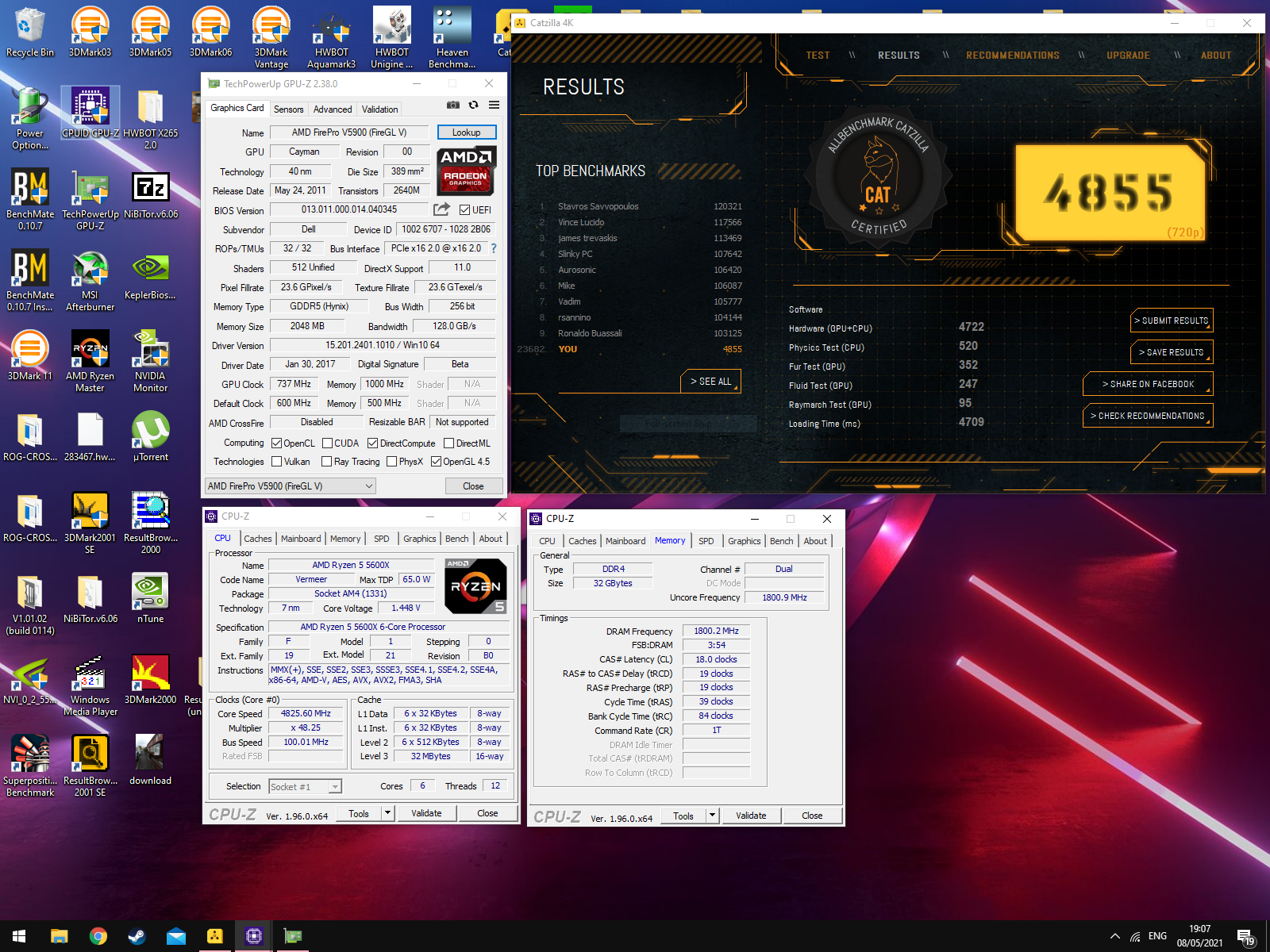The height and width of the screenshot is (952, 1270).
Task: Click SAVE RESULTS in Catzilla
Action: (1172, 352)
